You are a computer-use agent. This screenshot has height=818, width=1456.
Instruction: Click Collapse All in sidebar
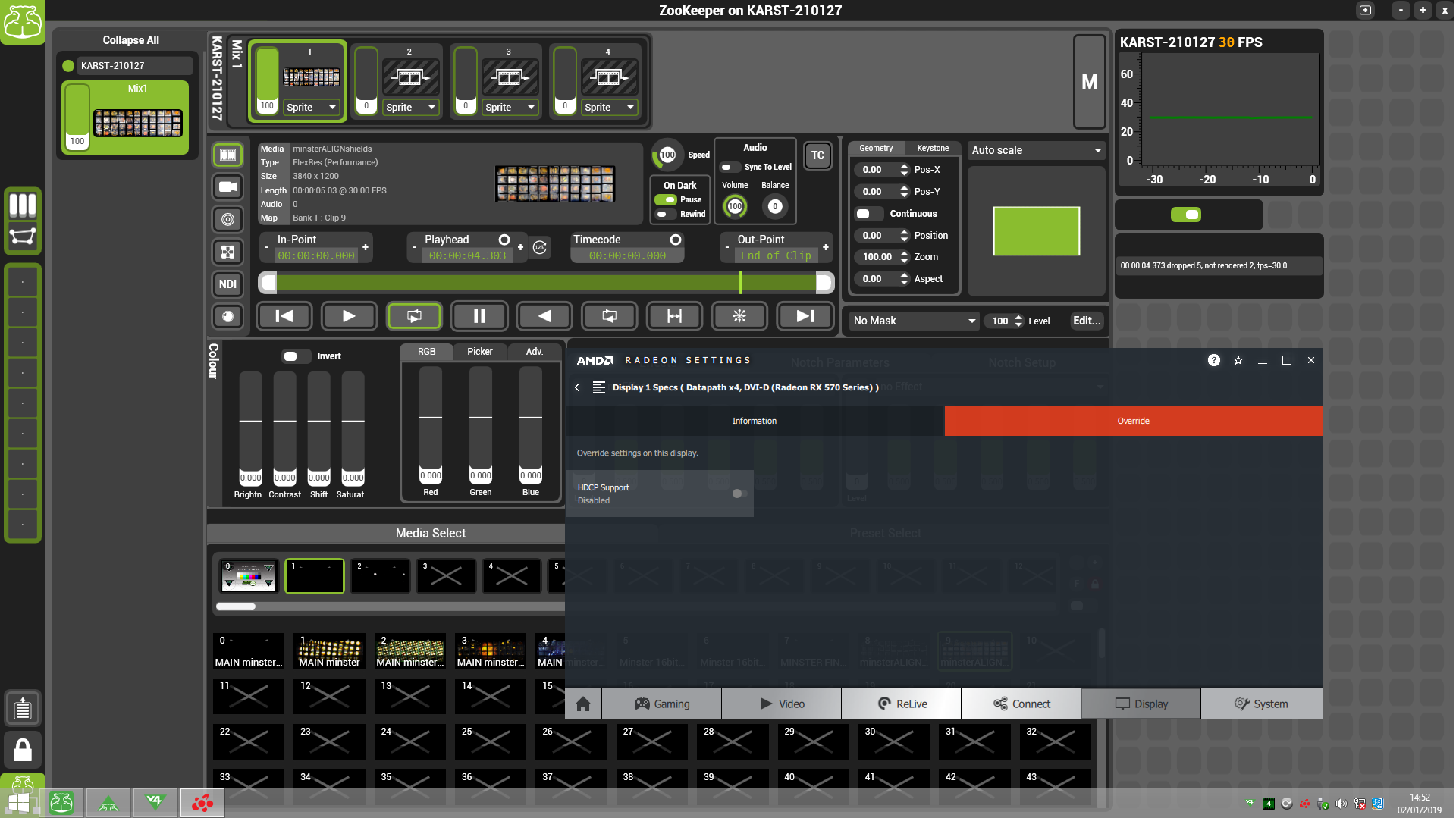point(131,40)
